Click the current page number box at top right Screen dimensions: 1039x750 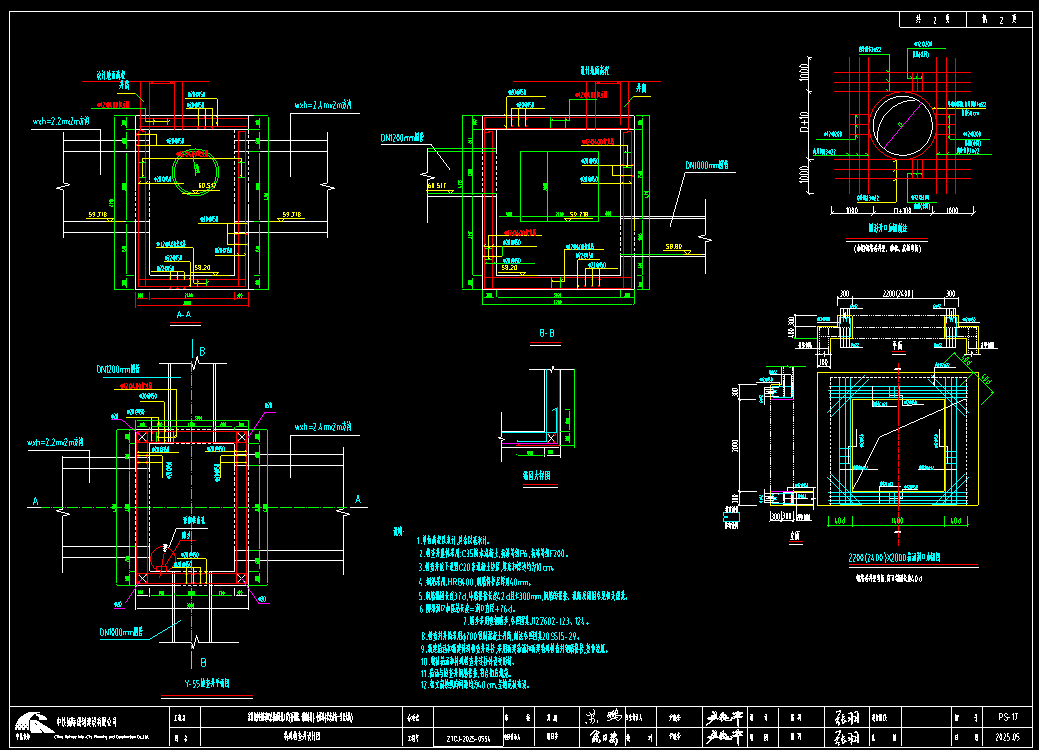click(x=999, y=19)
